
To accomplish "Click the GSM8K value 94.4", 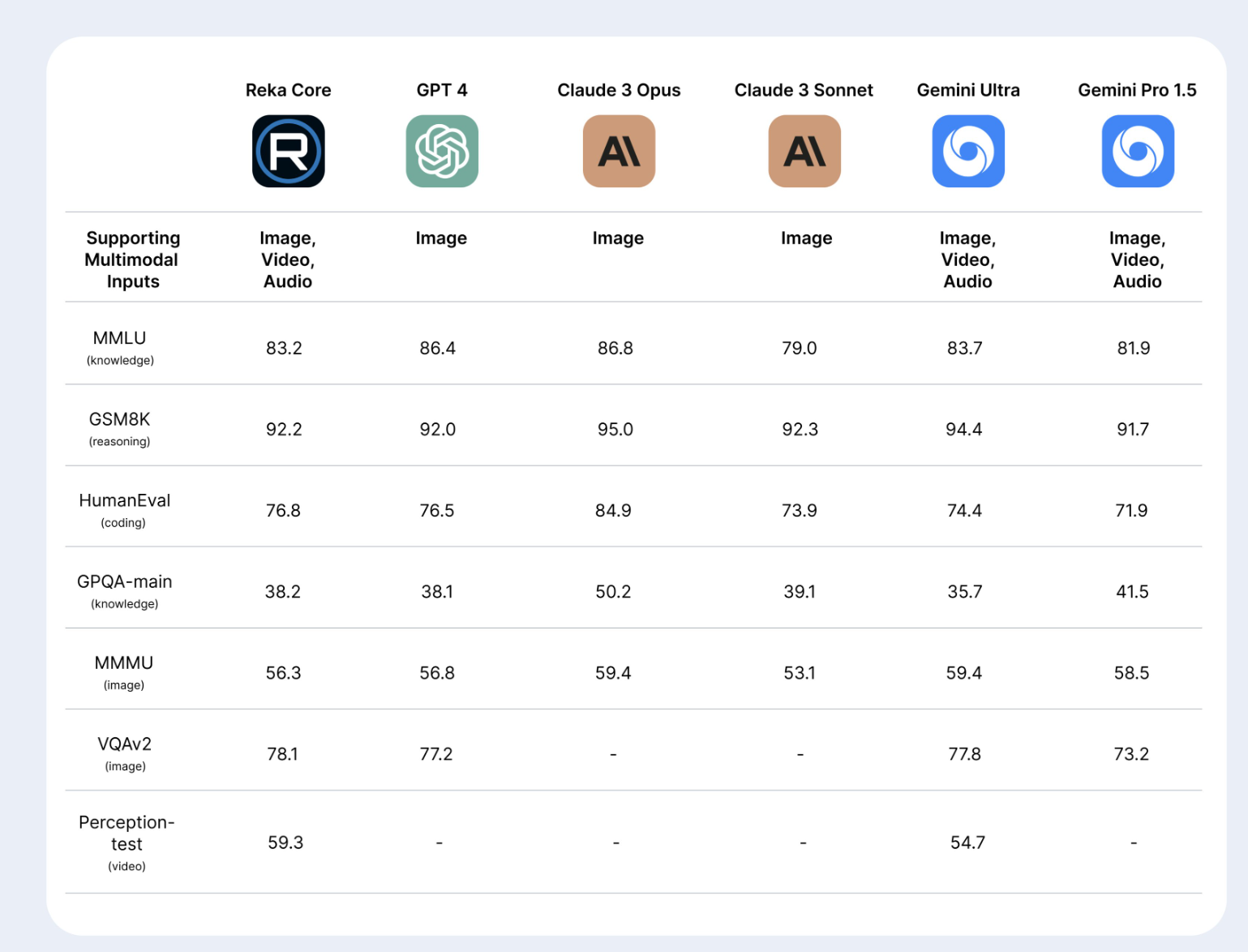I will [x=964, y=429].
